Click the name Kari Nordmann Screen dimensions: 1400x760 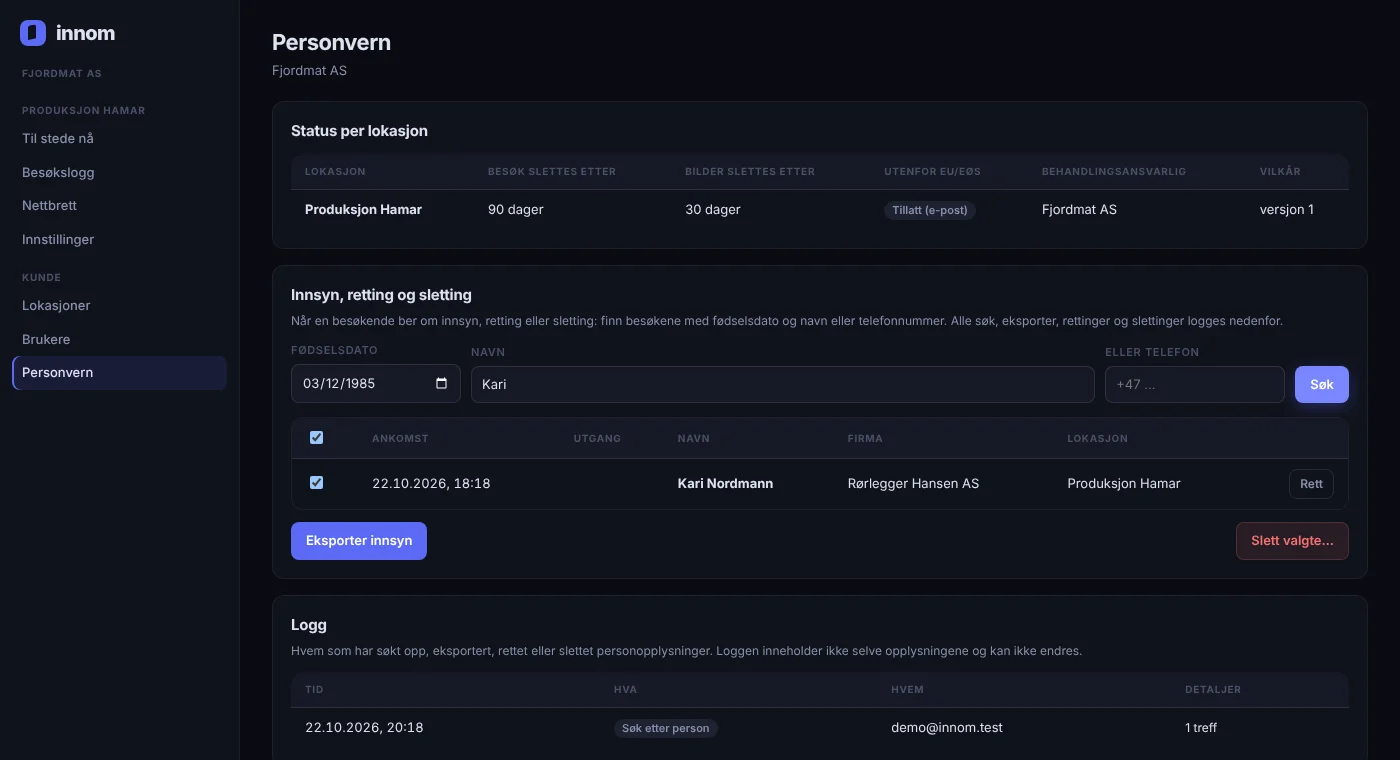(x=725, y=483)
